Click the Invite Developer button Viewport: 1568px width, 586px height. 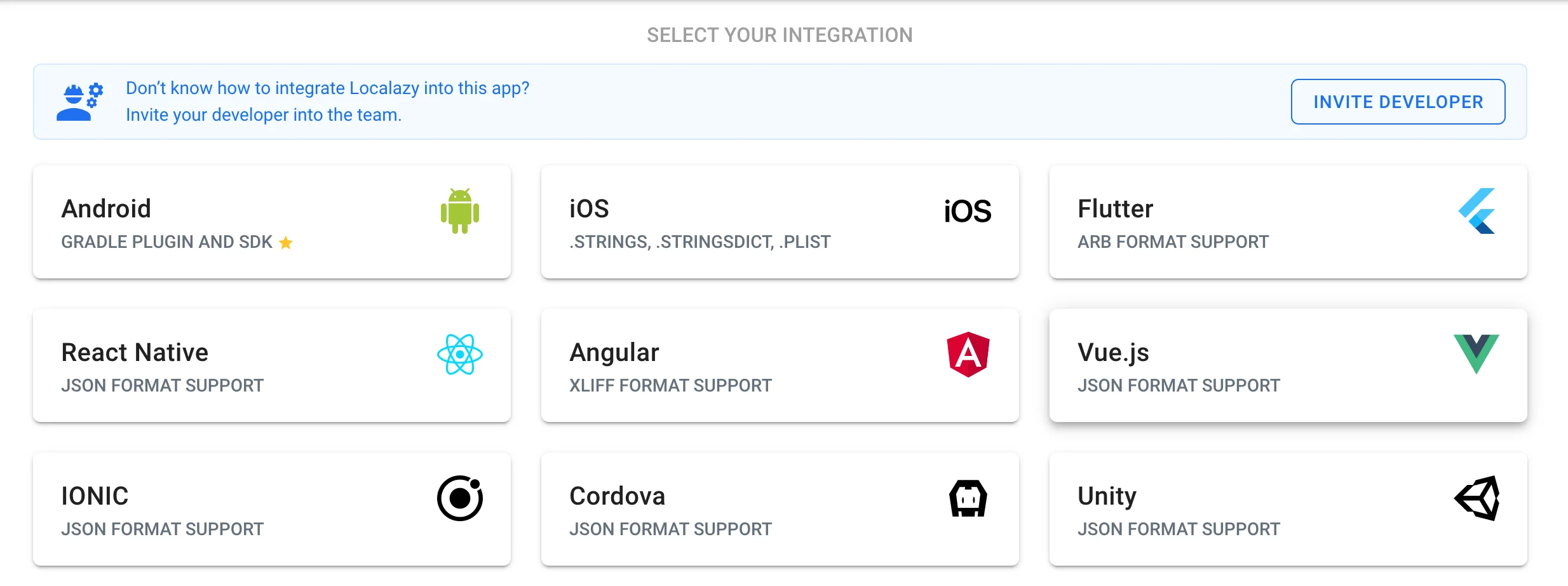click(x=1397, y=102)
